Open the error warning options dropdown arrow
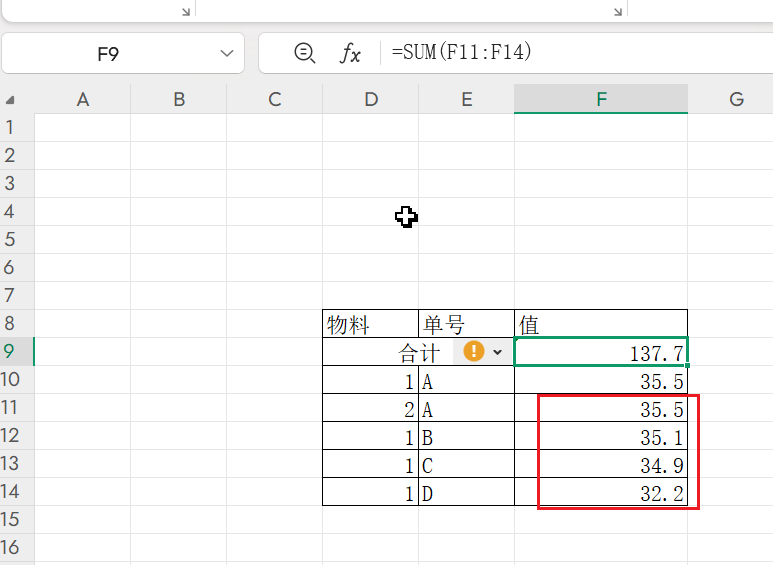 click(x=498, y=353)
